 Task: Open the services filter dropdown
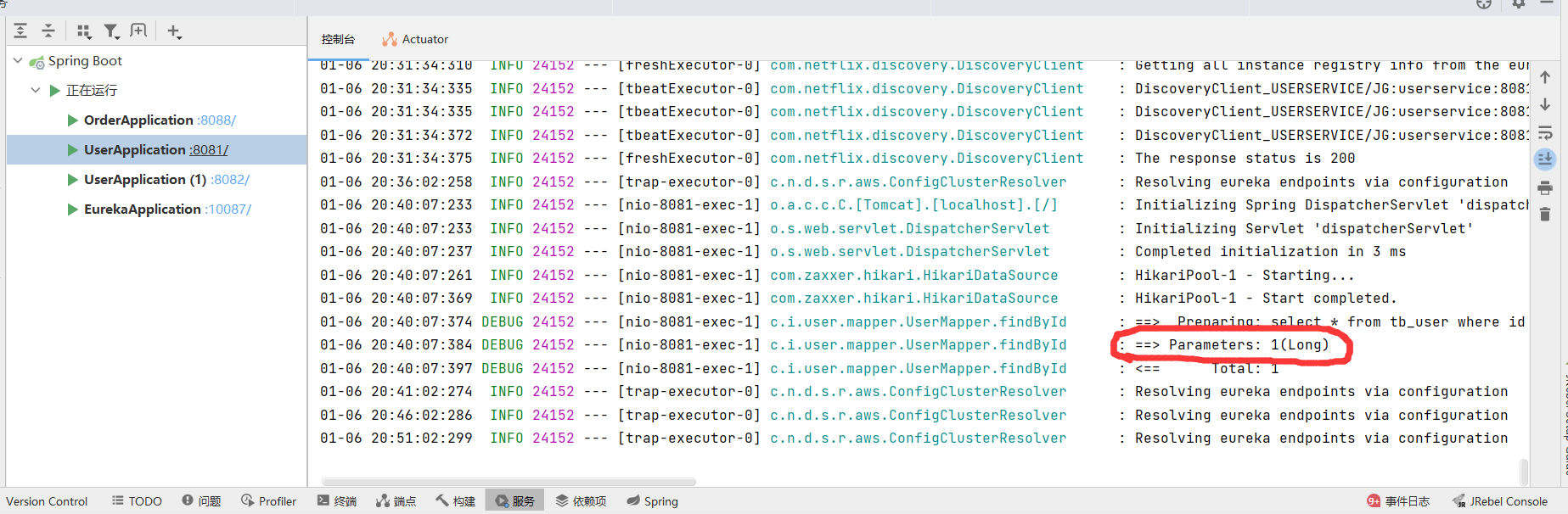111,31
